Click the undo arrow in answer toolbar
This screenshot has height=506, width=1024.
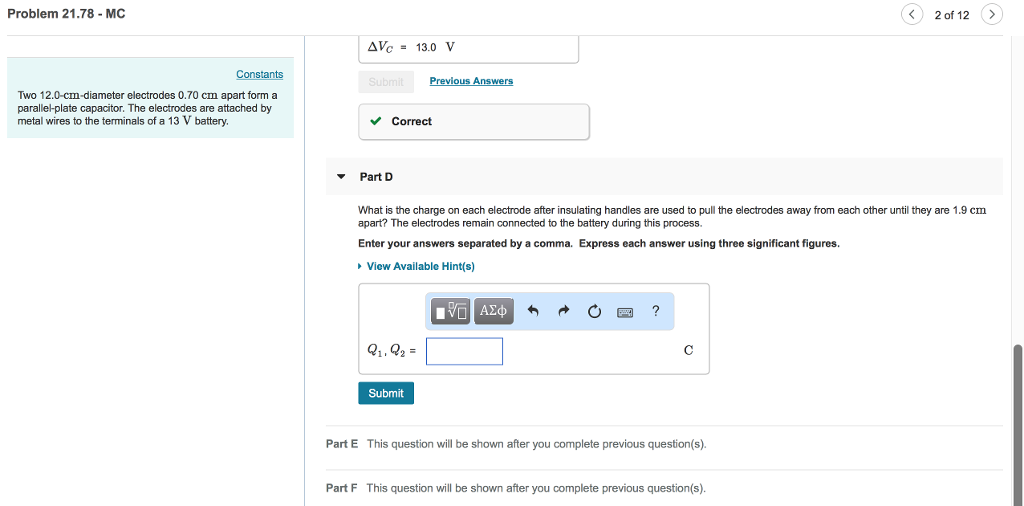[x=532, y=311]
